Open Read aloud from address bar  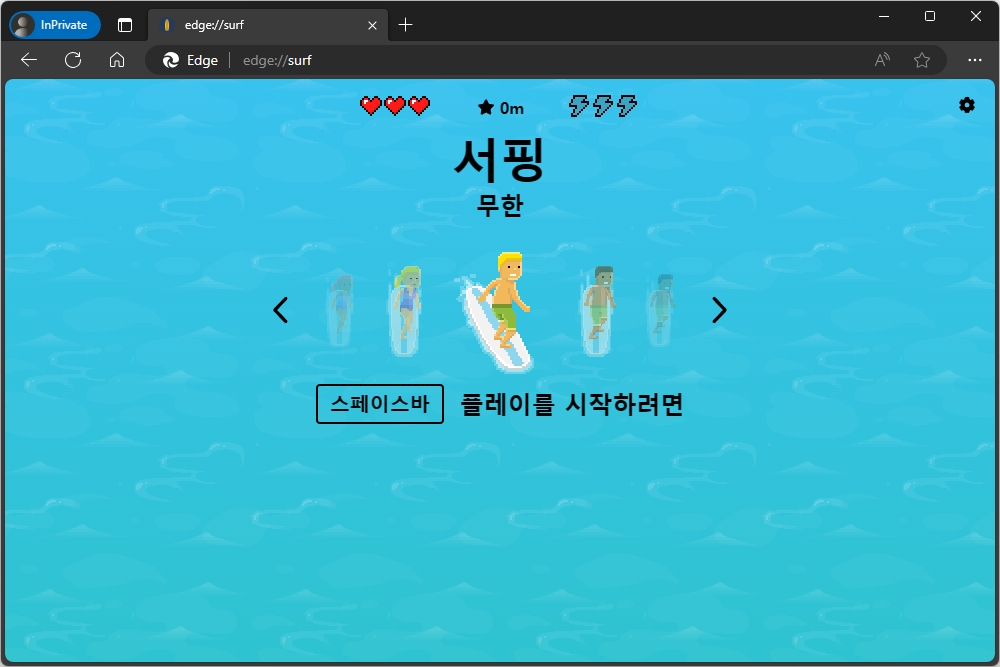pos(882,60)
